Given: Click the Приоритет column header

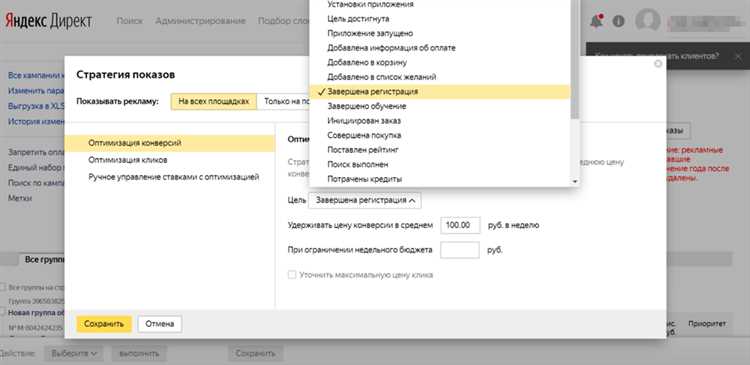Looking at the screenshot, I should click(707, 324).
